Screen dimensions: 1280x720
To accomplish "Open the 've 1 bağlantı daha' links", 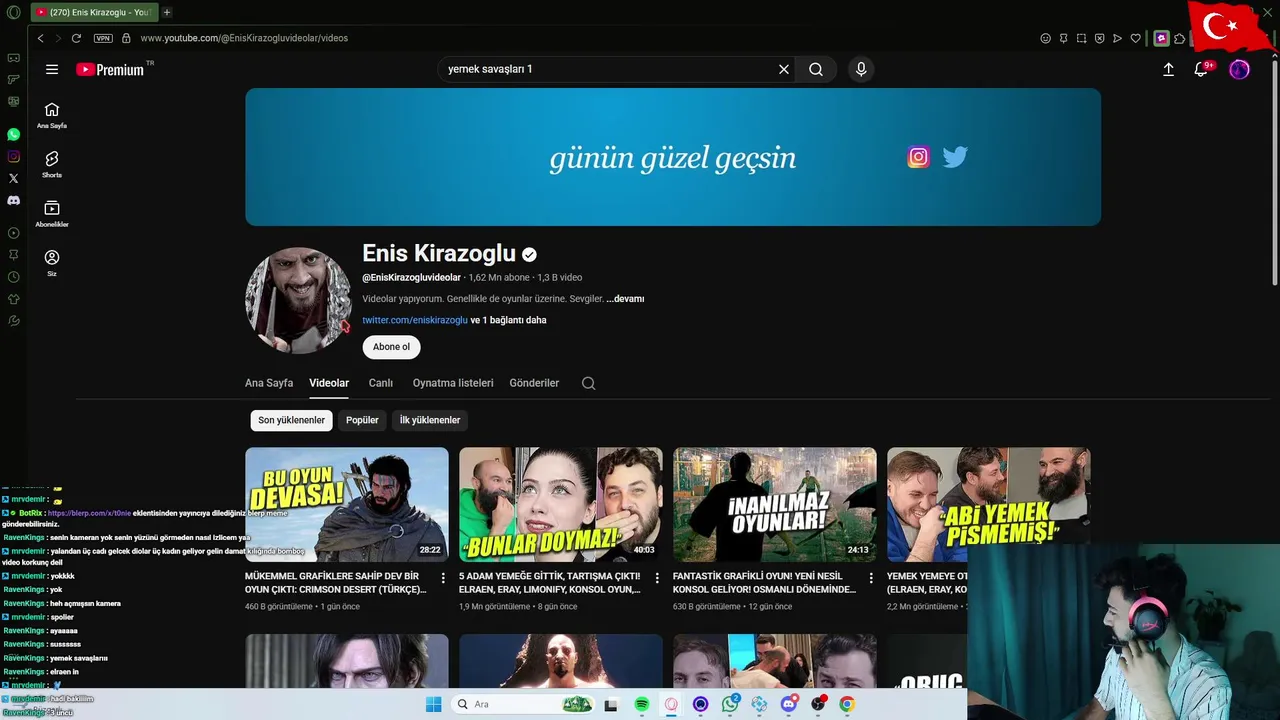I will click(509, 320).
